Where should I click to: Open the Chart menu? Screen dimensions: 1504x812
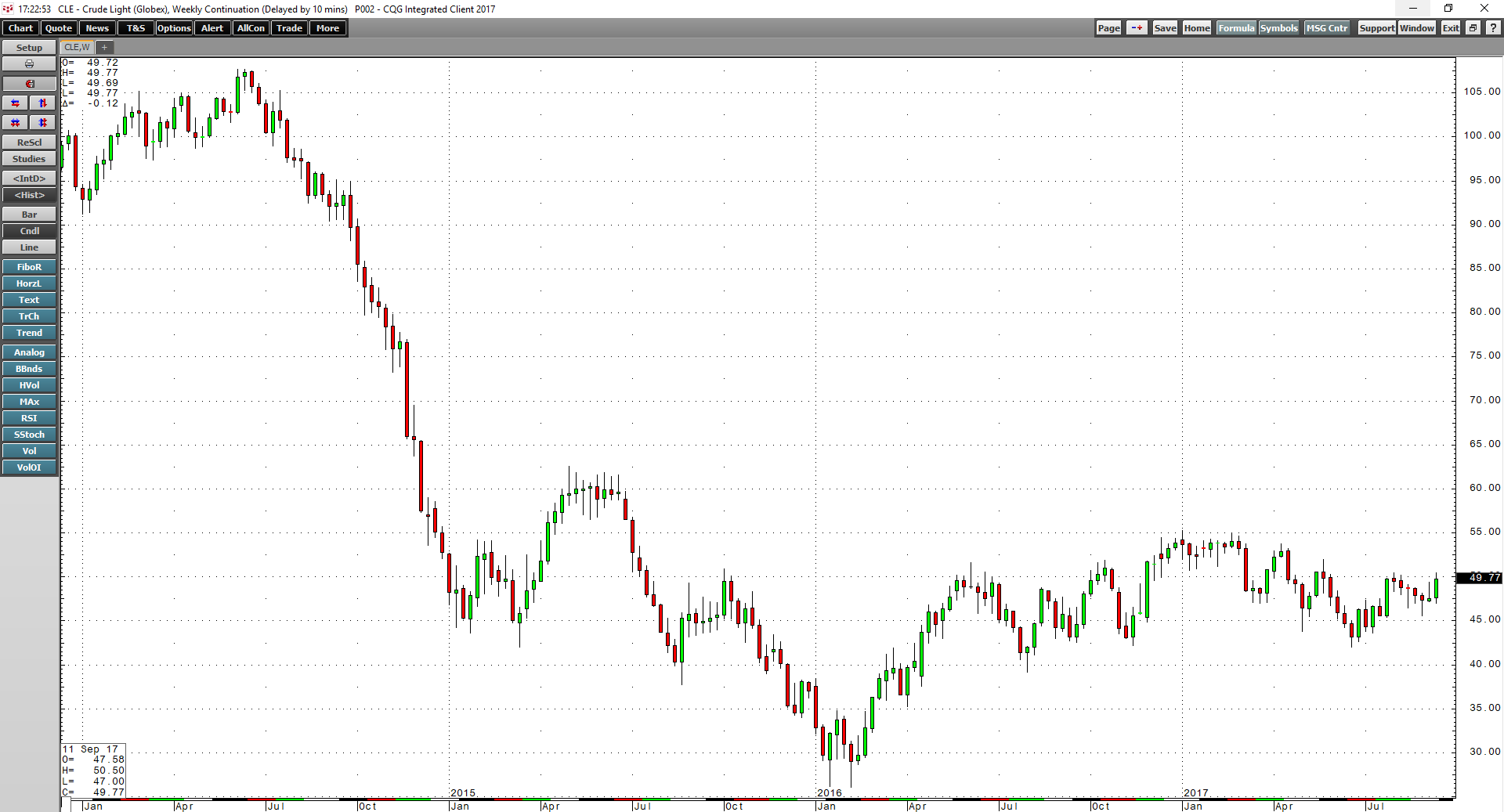click(x=20, y=28)
